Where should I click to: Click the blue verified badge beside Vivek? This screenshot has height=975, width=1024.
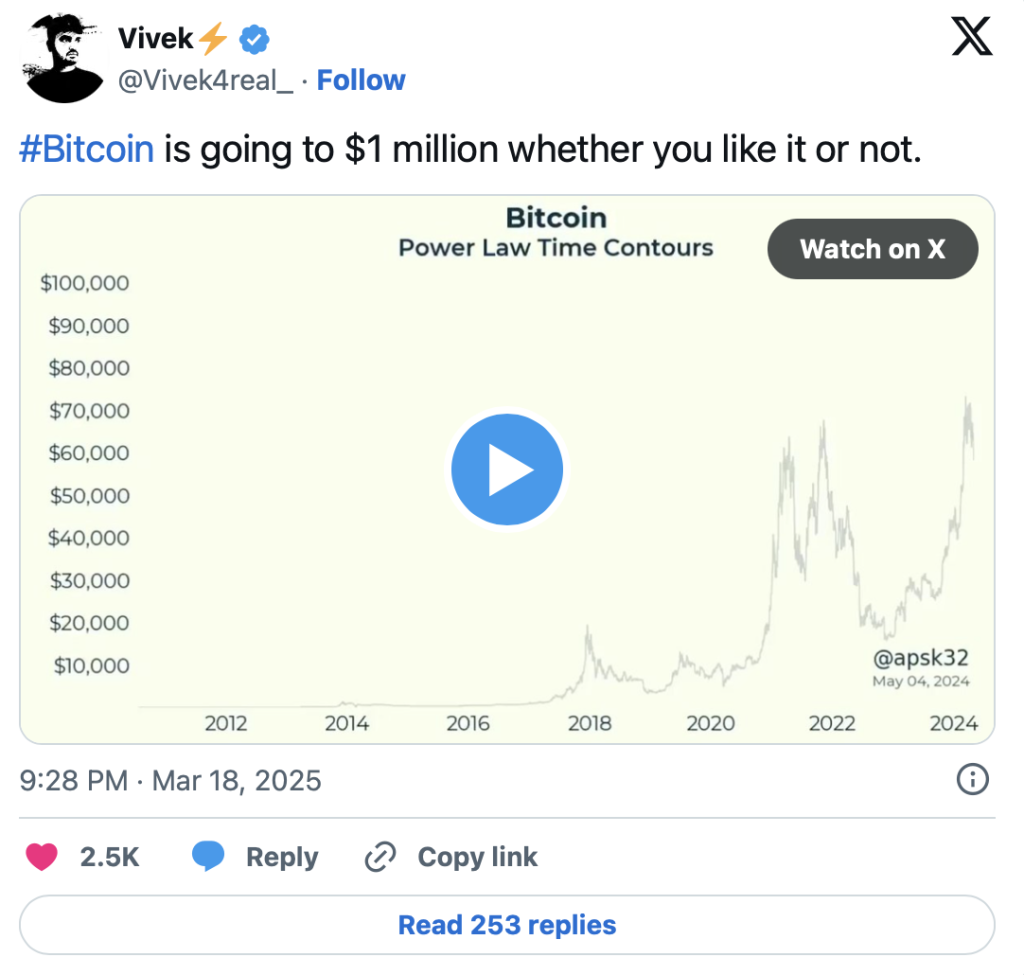coord(255,39)
